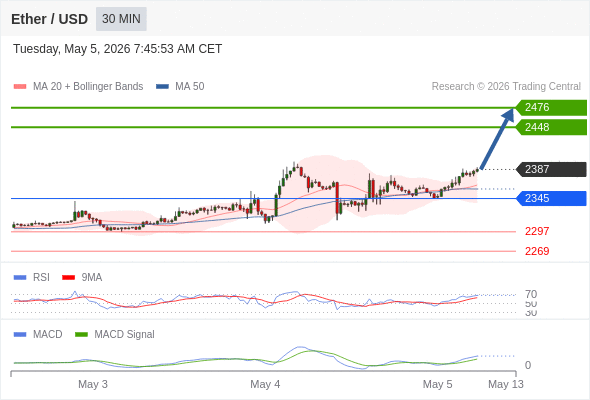The width and height of the screenshot is (590, 400).
Task: Select the 2448 green target label
Action: click(551, 127)
